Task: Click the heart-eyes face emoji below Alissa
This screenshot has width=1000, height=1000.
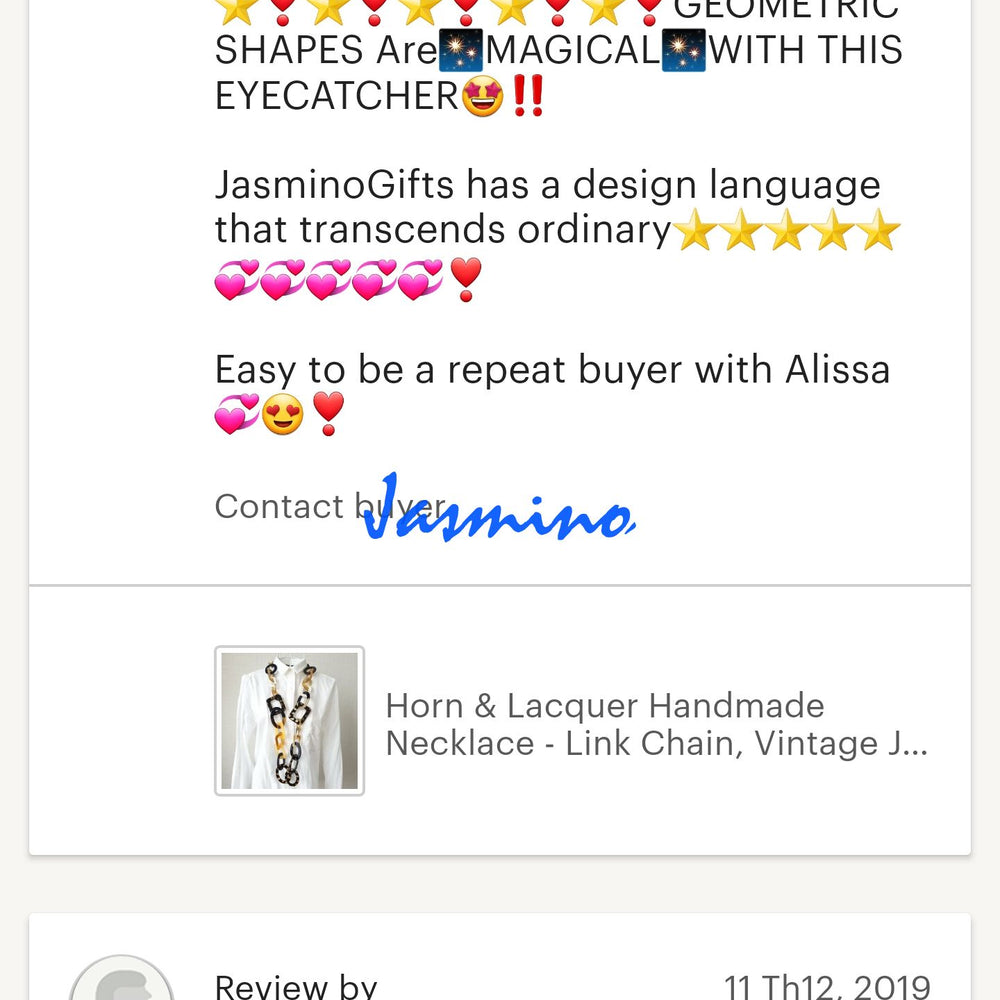Action: pyautogui.click(x=283, y=413)
